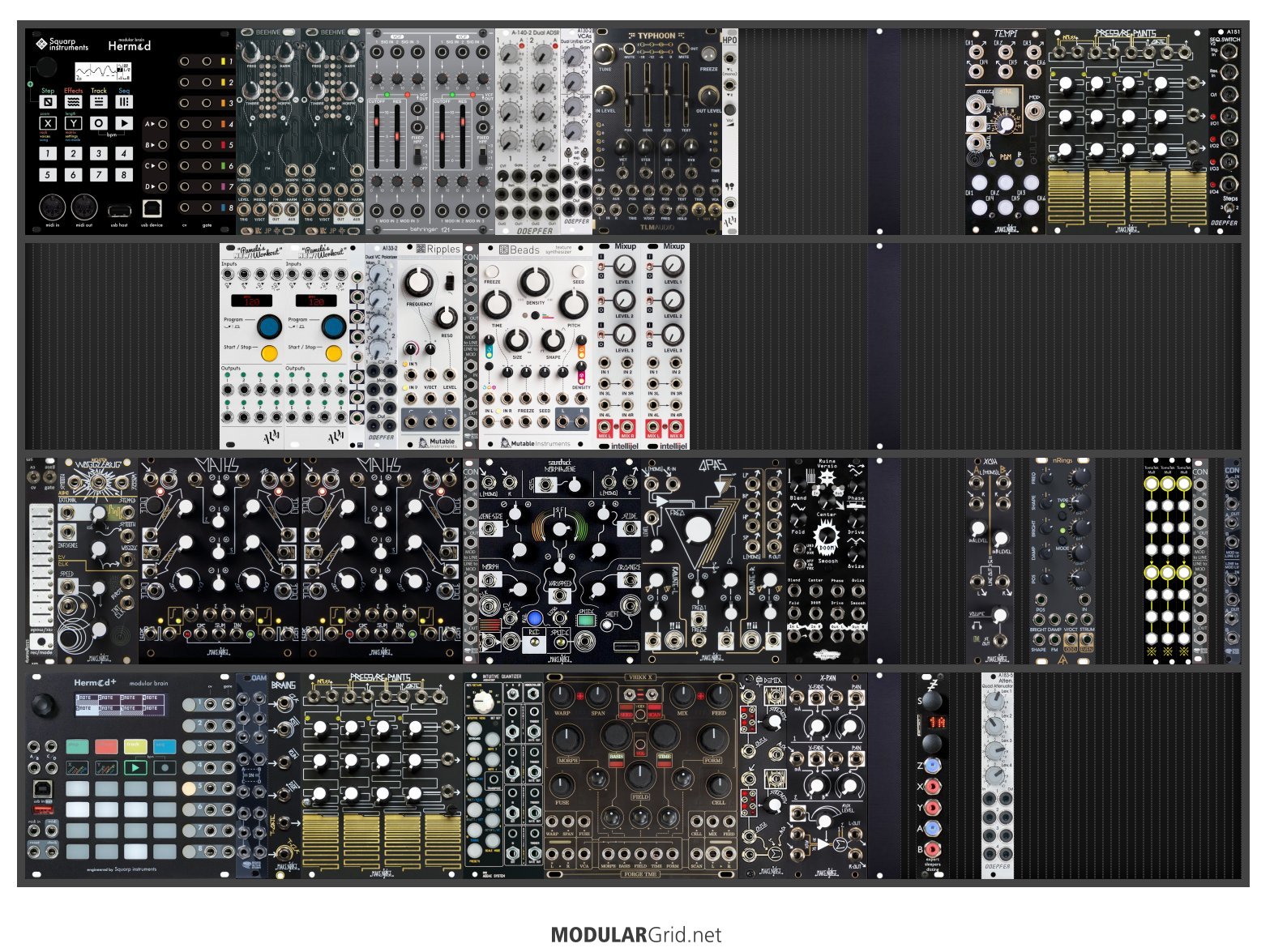
Task: Click the red effects pad on Hermod+
Action: tap(106, 746)
